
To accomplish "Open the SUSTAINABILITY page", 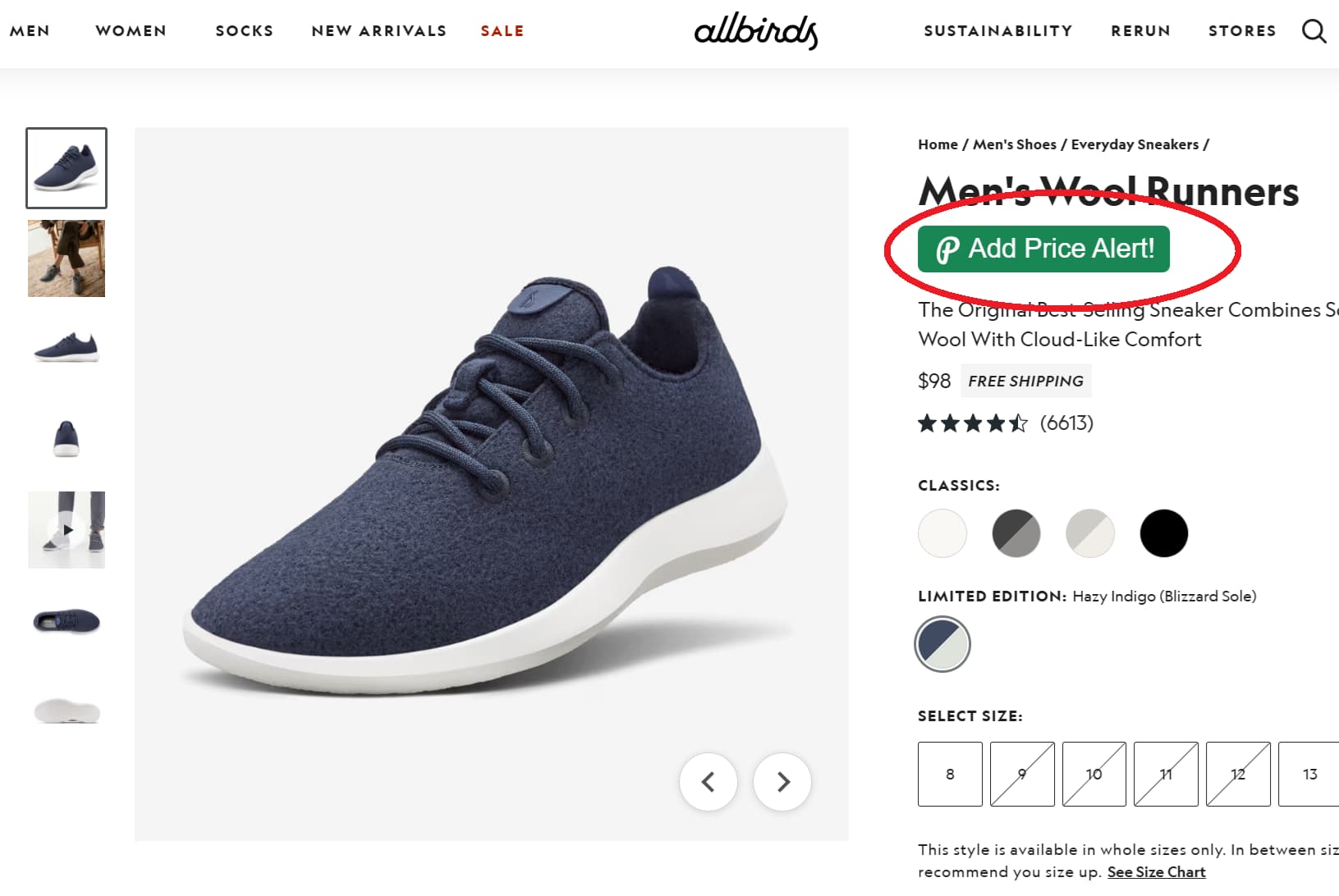I will point(997,31).
